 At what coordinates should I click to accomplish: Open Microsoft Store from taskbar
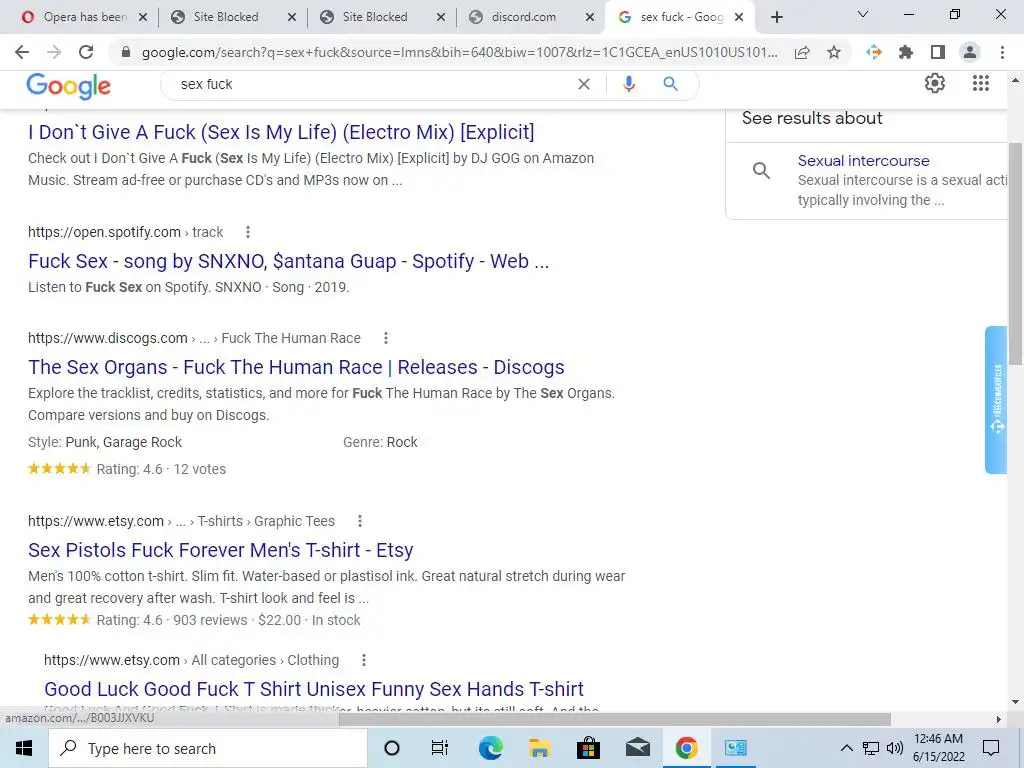coord(588,748)
